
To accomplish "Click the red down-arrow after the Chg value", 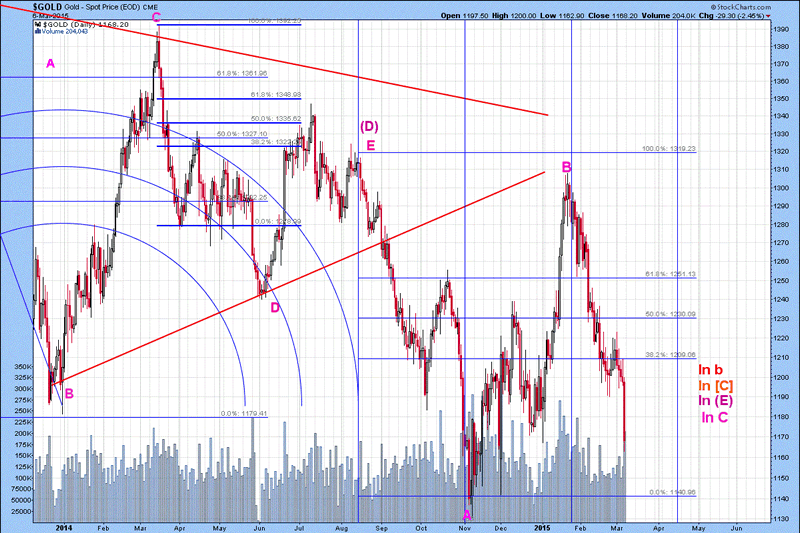I will click(x=768, y=16).
